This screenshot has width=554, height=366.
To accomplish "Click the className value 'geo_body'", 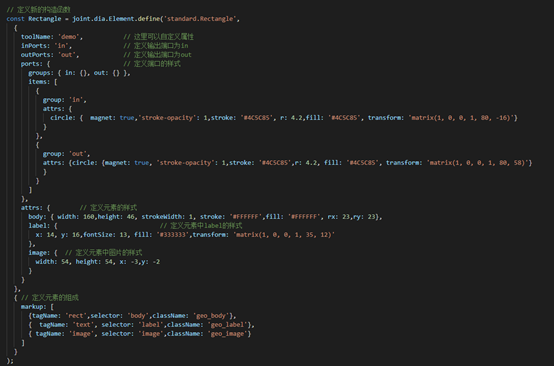I will coord(211,315).
